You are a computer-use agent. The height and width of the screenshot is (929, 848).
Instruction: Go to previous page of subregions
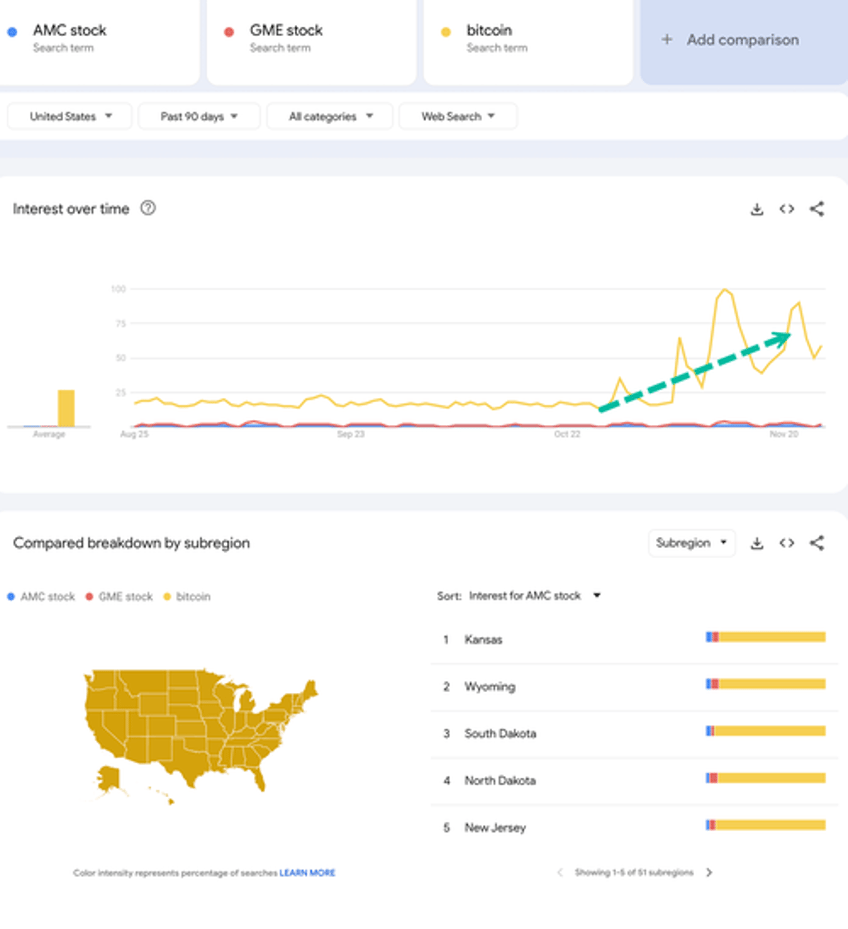coord(560,872)
